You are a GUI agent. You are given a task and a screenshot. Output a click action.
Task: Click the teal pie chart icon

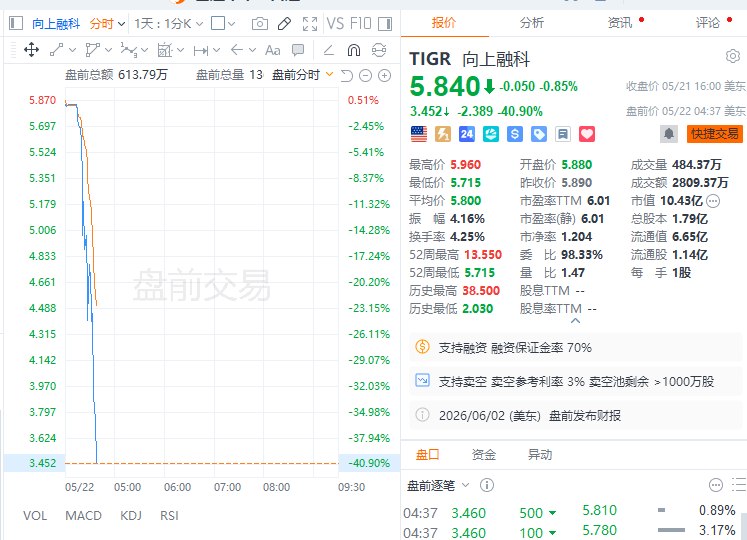pos(491,134)
